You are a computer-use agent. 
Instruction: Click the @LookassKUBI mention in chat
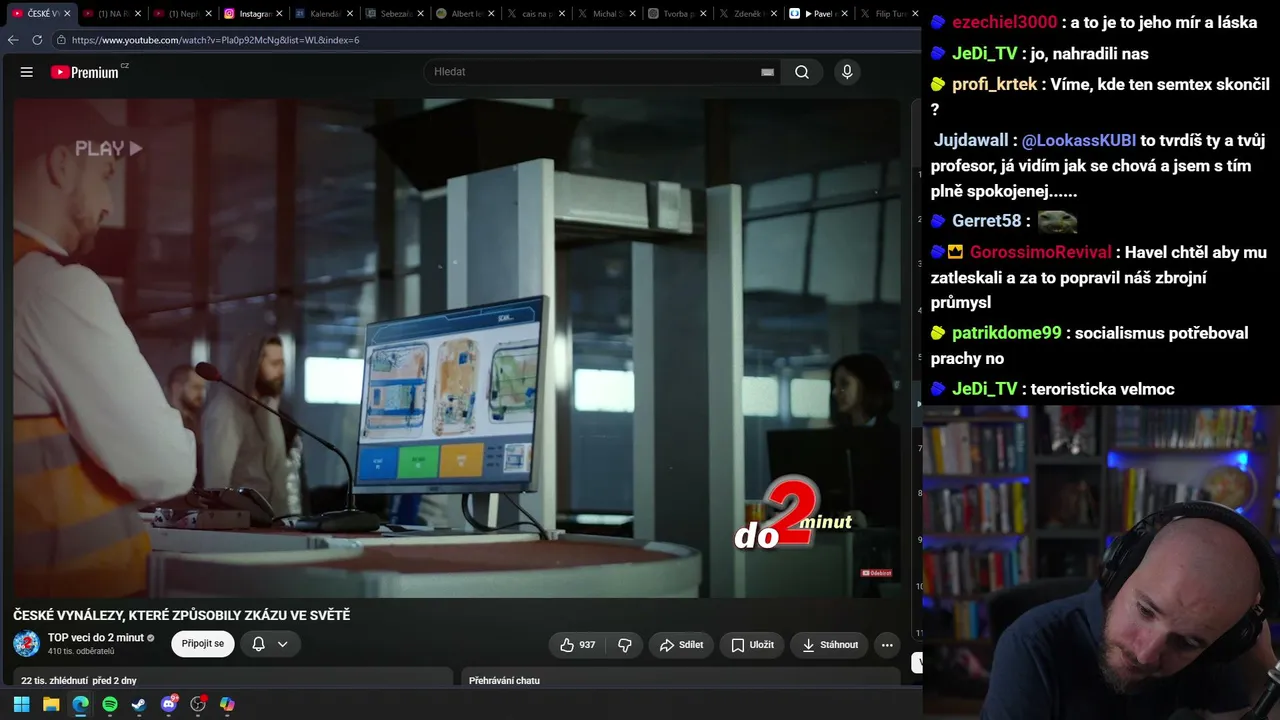coord(1079,141)
